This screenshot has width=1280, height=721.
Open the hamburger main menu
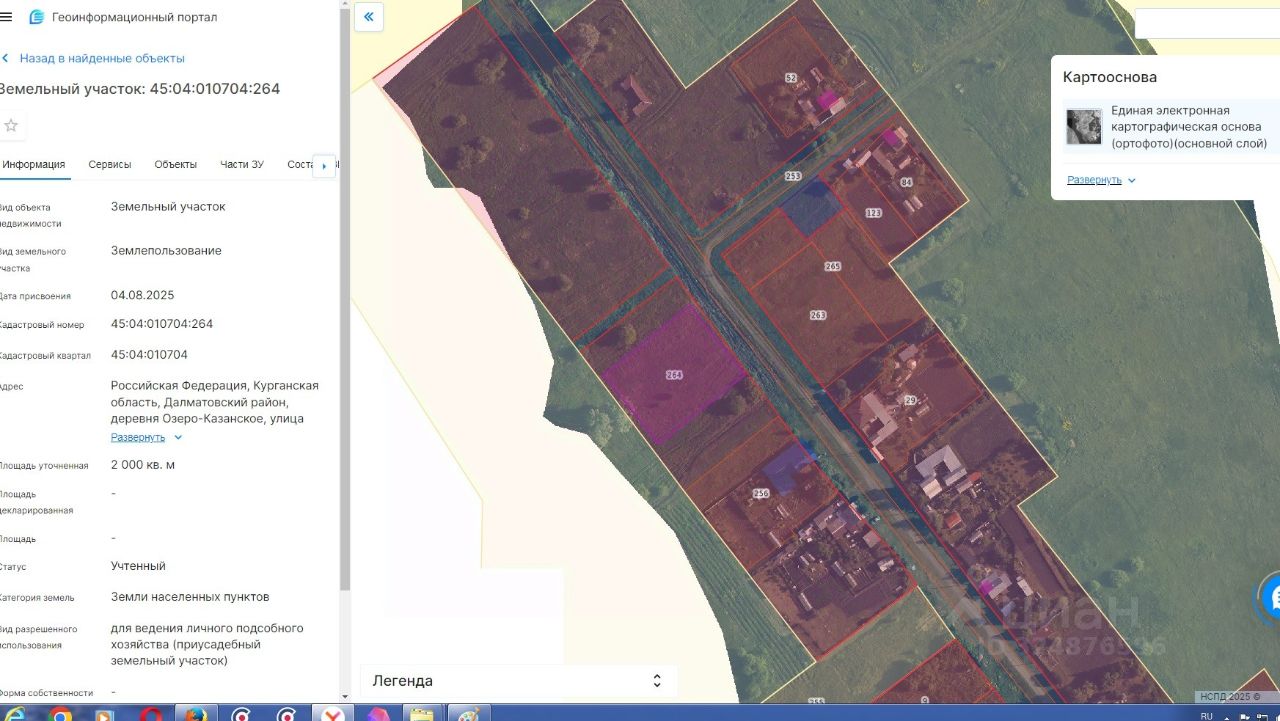(x=6, y=17)
